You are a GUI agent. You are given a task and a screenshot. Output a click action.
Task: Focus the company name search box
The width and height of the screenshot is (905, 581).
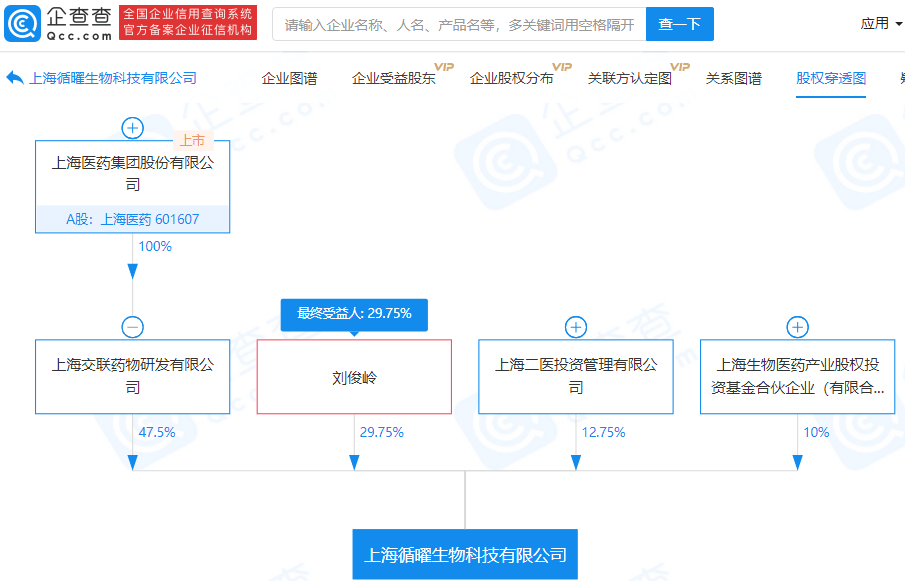pos(459,24)
